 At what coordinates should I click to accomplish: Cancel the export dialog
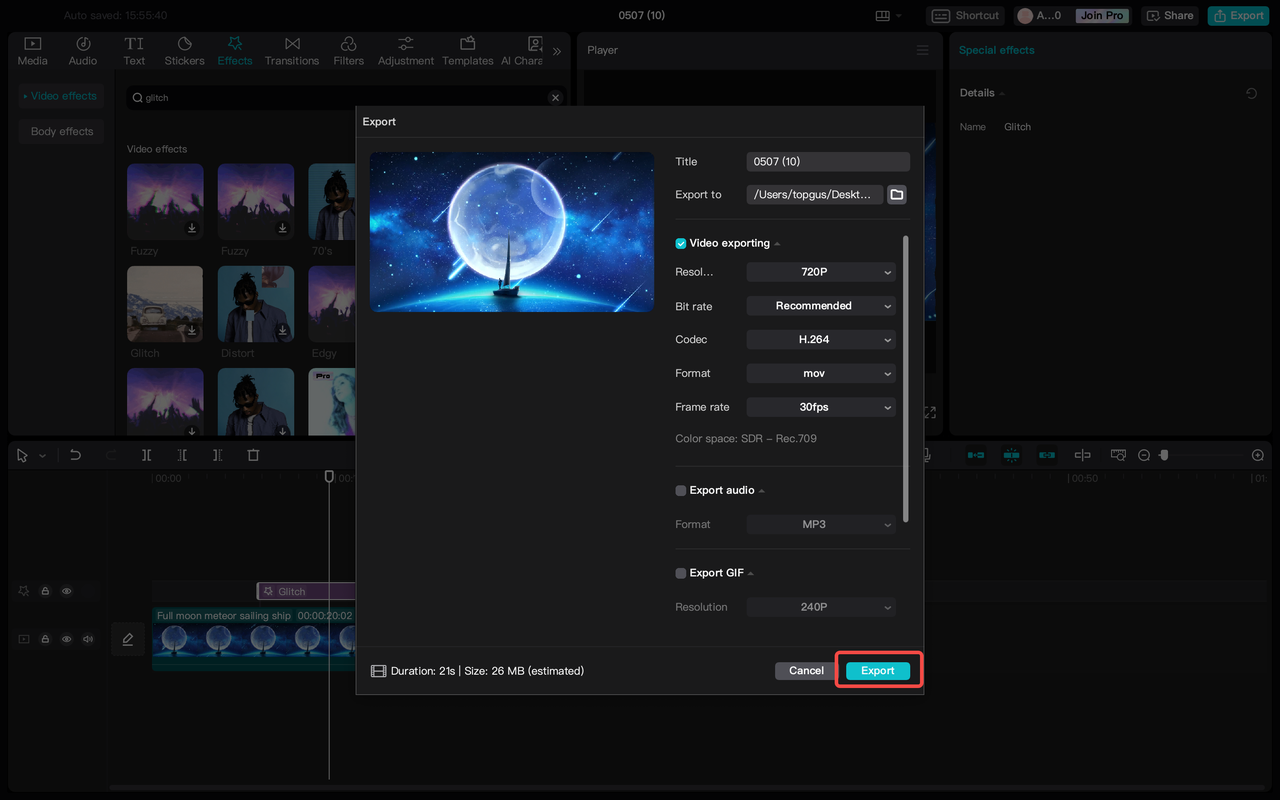pyautogui.click(x=804, y=670)
